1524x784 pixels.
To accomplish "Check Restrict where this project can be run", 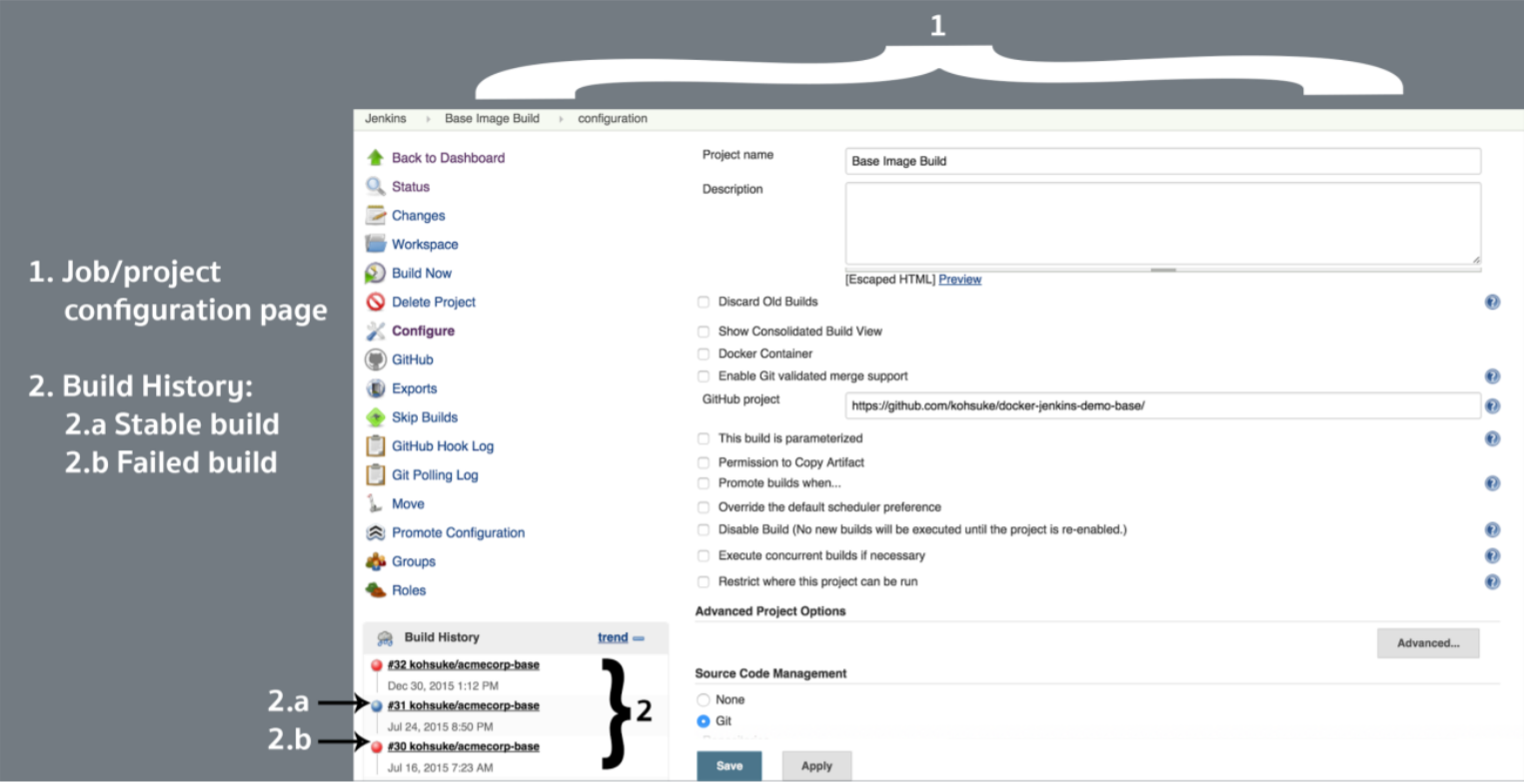I will click(704, 582).
